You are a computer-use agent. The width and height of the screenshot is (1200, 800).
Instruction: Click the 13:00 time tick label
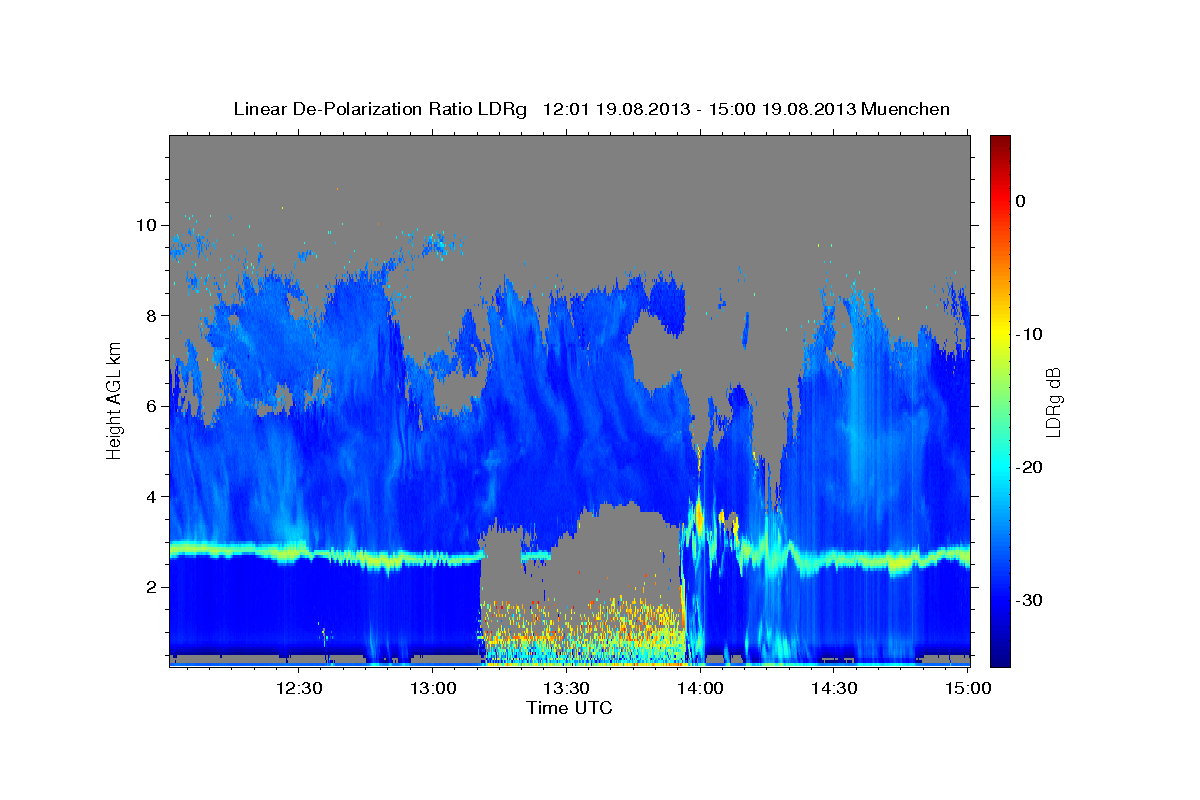click(434, 688)
